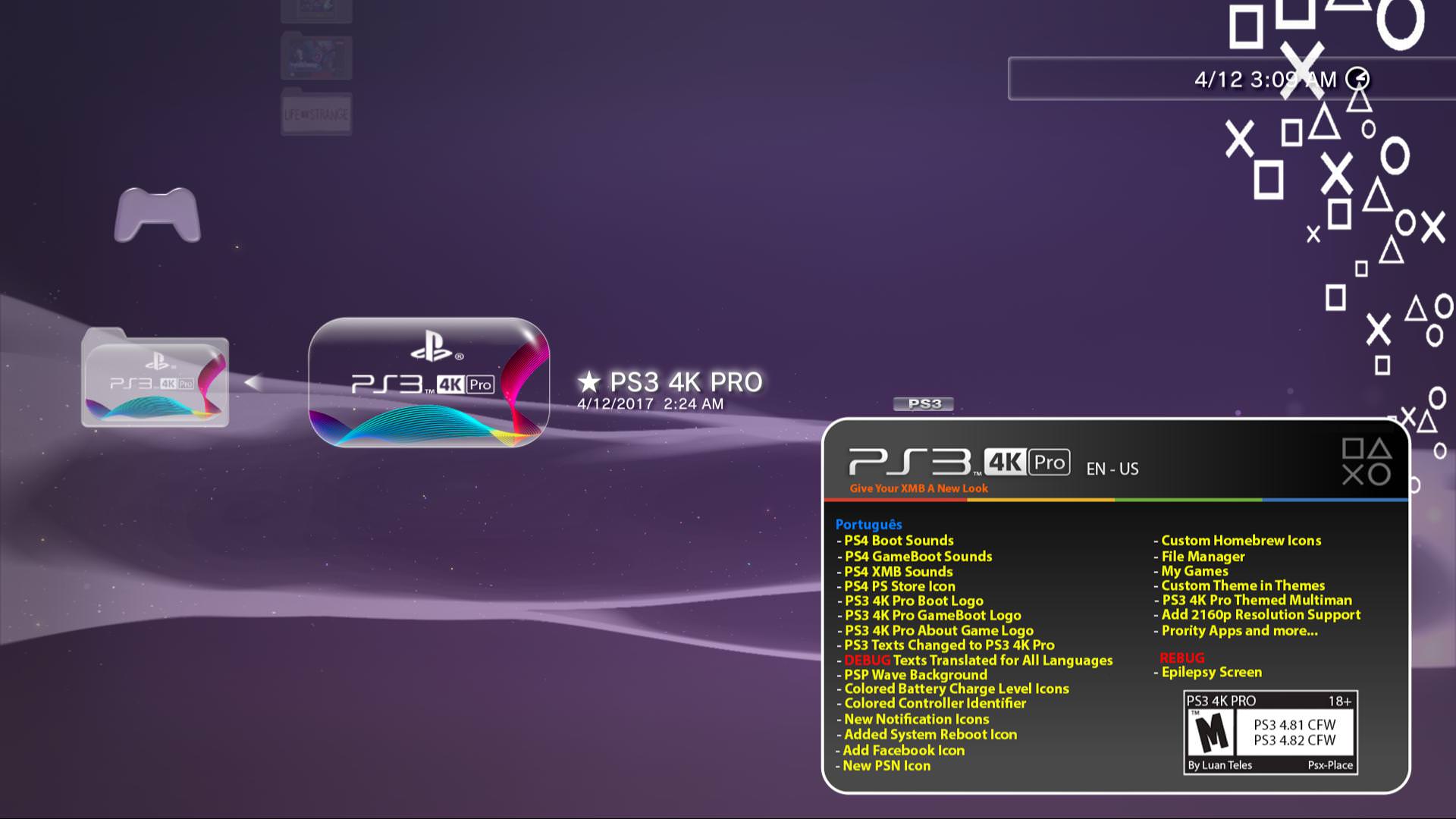Click the PlayStation shapes icon in info panel
The height and width of the screenshot is (819, 1456).
click(1366, 461)
